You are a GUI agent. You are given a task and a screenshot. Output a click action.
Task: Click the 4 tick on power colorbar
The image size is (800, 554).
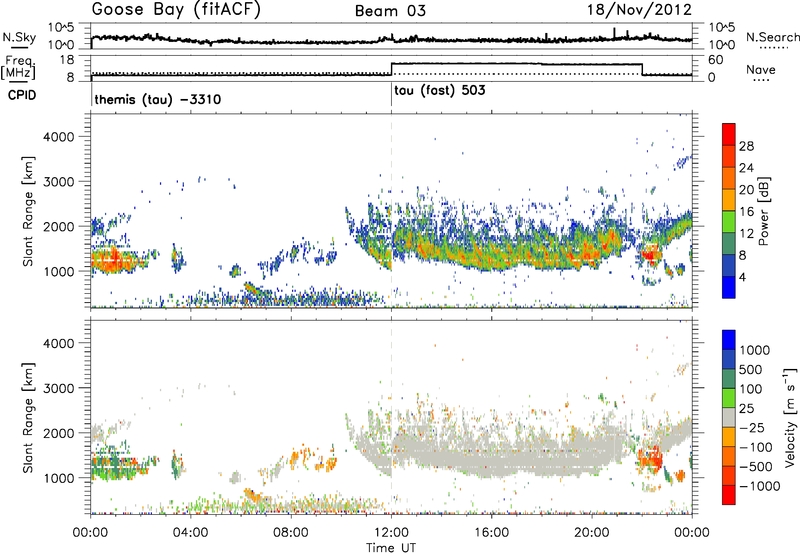pyautogui.click(x=742, y=277)
